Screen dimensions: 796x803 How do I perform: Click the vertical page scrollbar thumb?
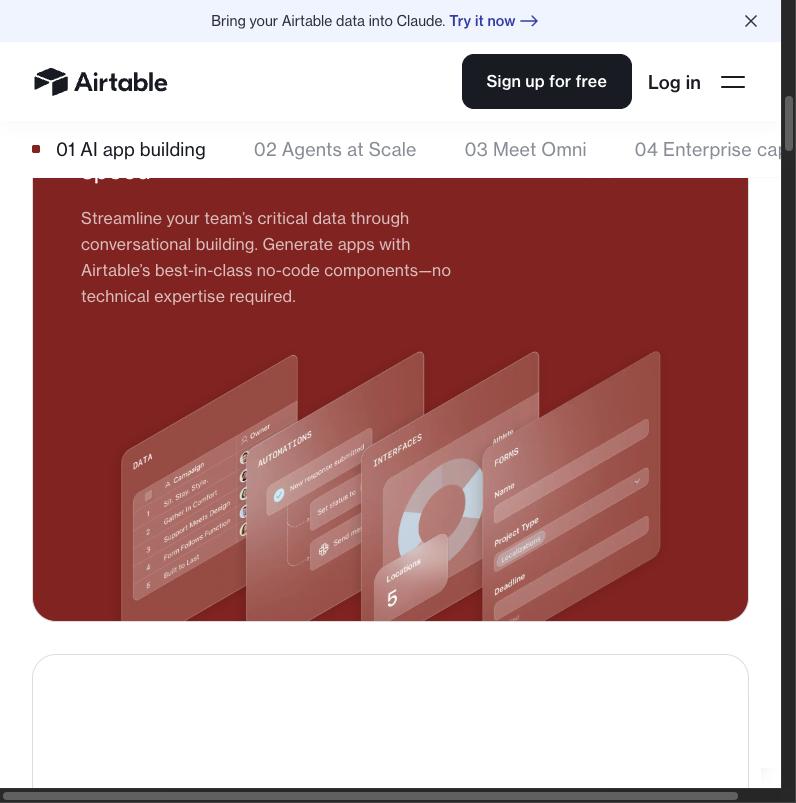(x=789, y=122)
